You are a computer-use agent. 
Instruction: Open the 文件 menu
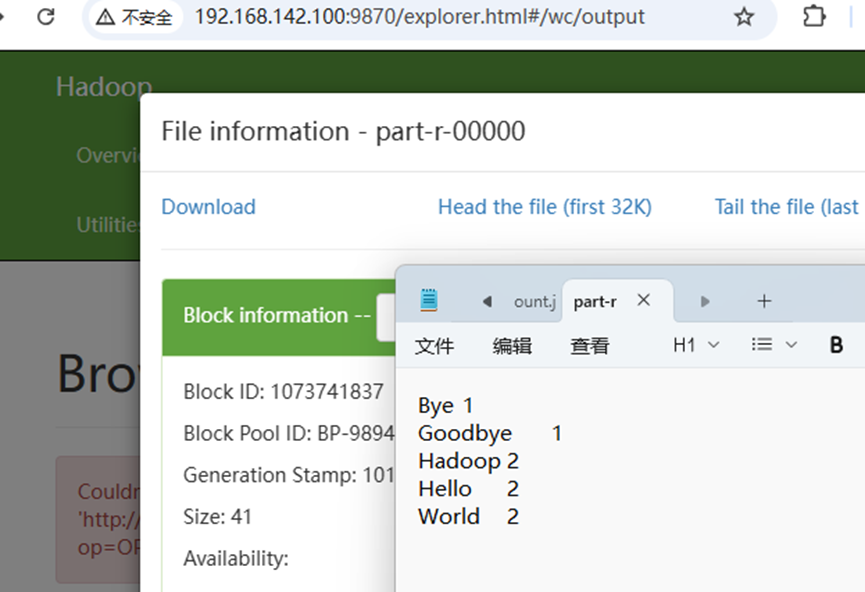coord(434,344)
